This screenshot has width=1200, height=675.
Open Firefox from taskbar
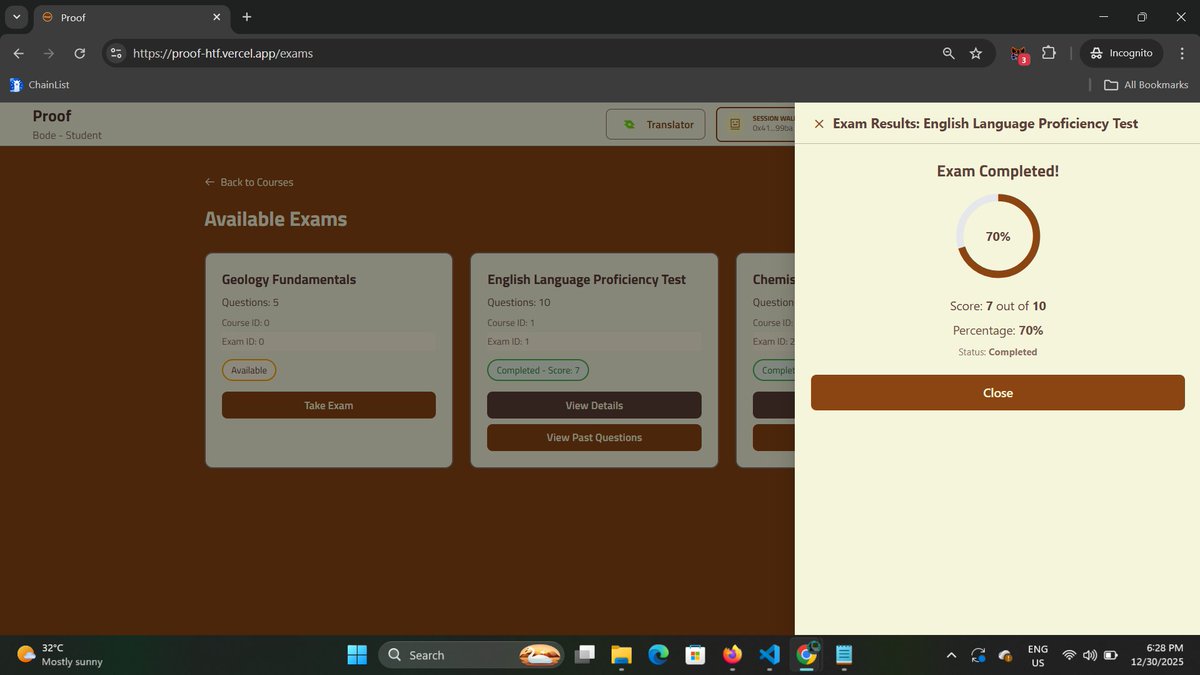(x=732, y=655)
